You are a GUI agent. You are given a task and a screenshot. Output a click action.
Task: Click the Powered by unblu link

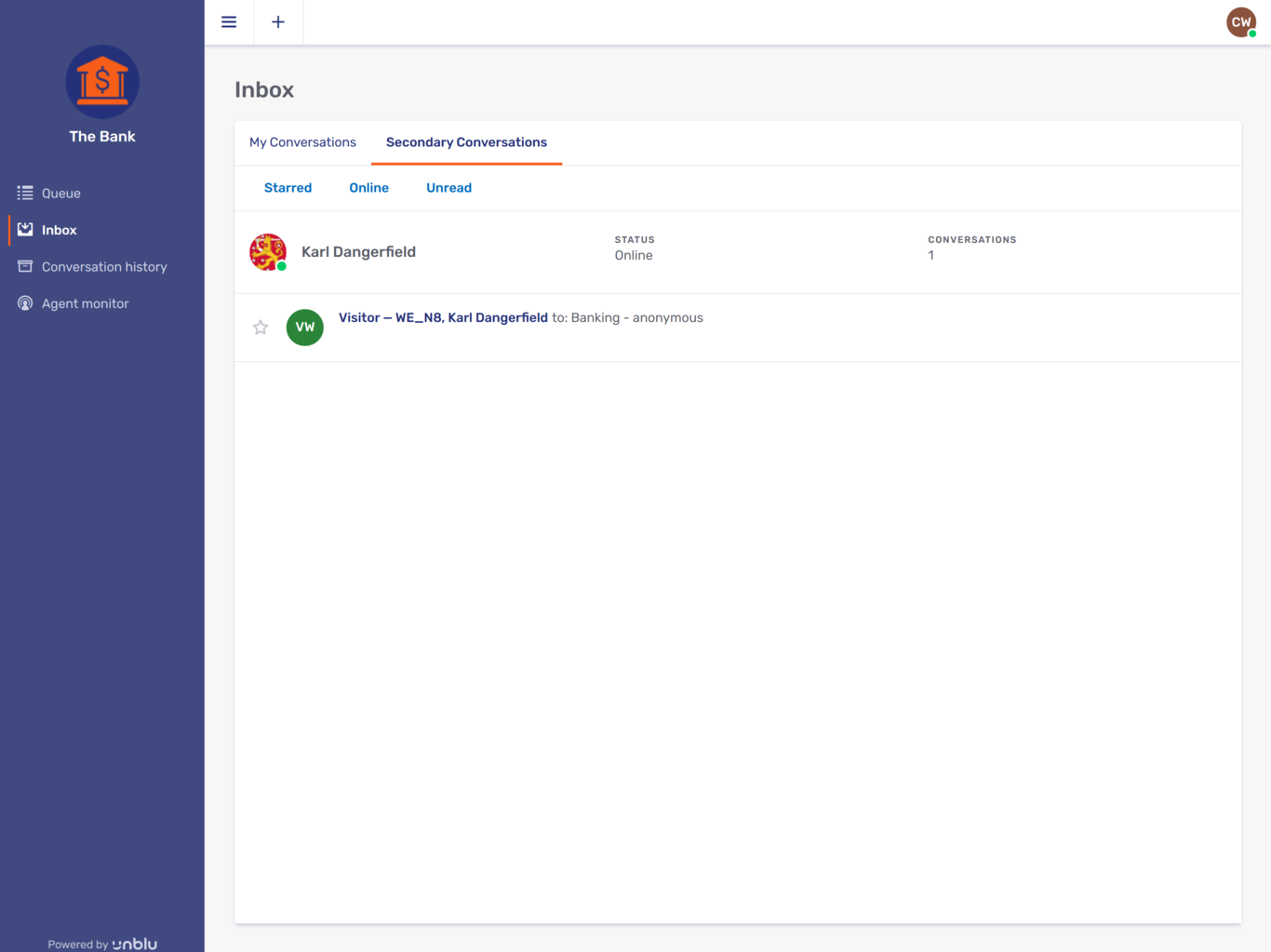[x=101, y=943]
